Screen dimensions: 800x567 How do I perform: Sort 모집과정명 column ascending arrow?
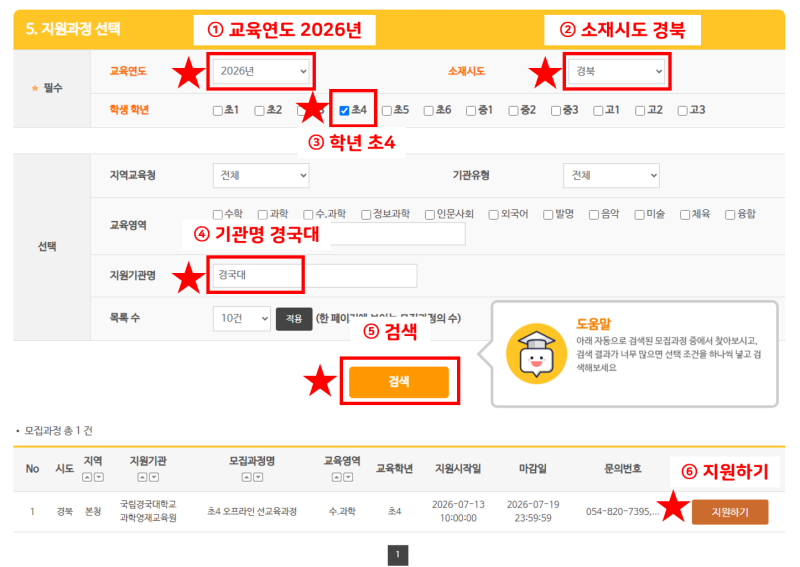pyautogui.click(x=246, y=477)
